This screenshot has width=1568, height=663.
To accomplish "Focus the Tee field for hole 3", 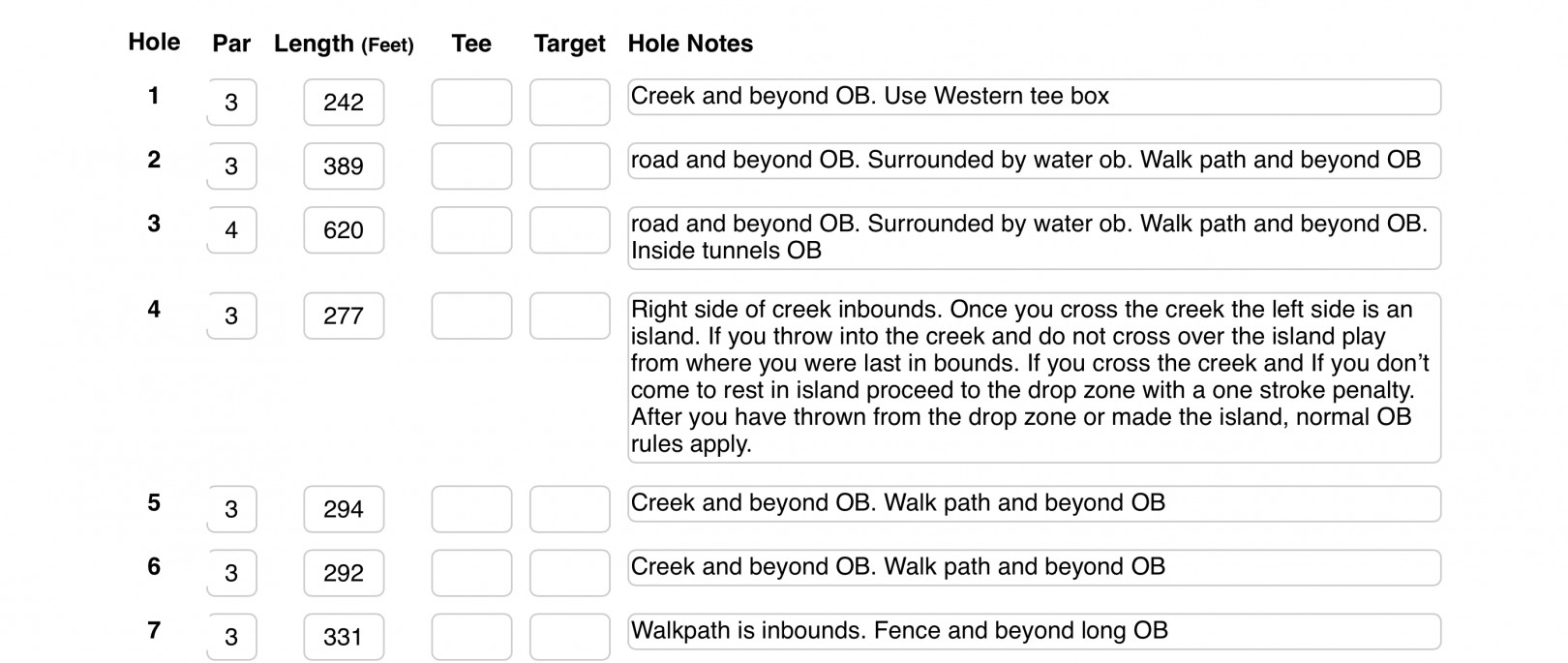I will point(471,229).
